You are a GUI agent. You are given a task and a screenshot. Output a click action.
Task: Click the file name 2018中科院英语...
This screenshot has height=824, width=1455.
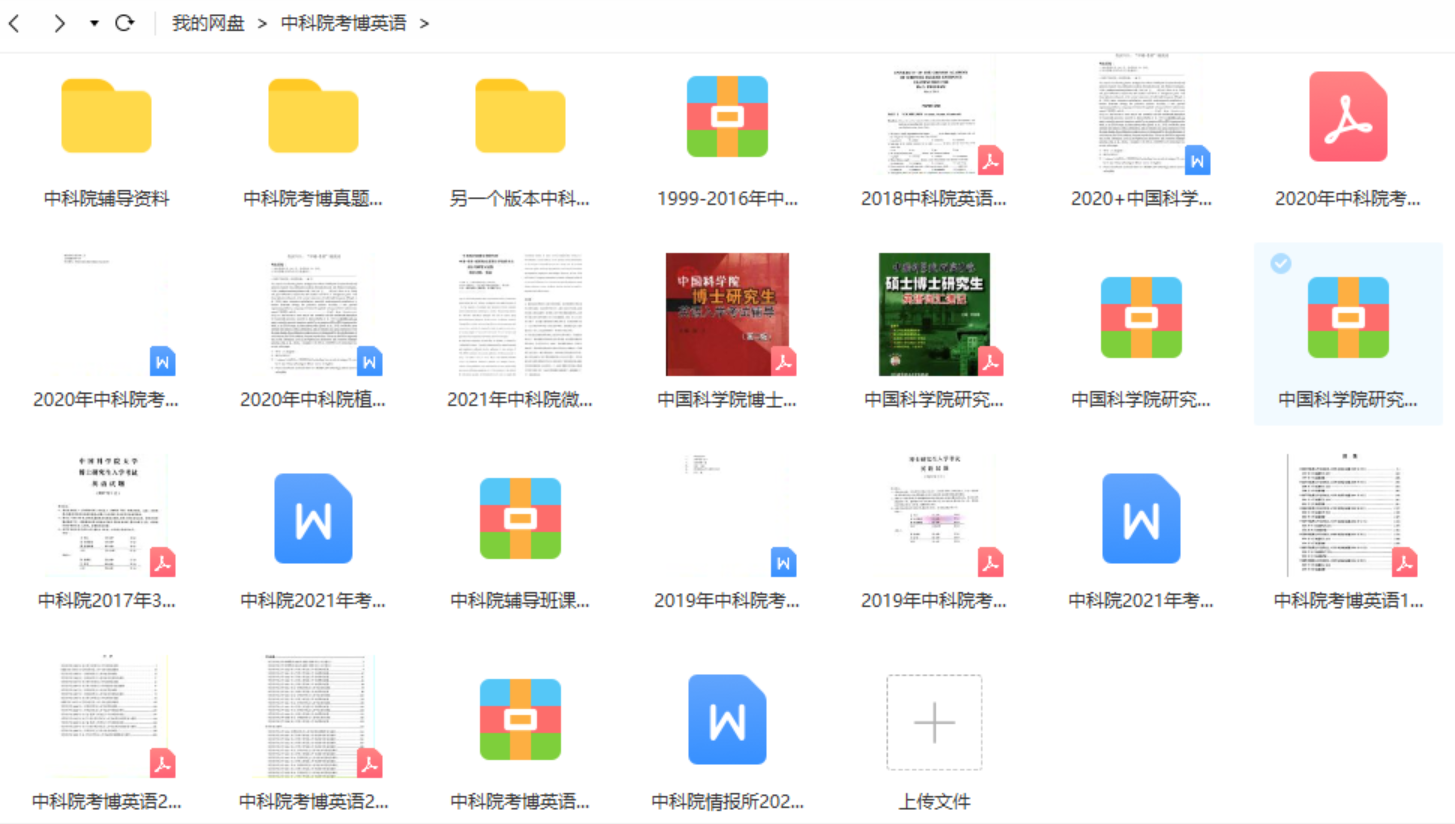(x=934, y=199)
